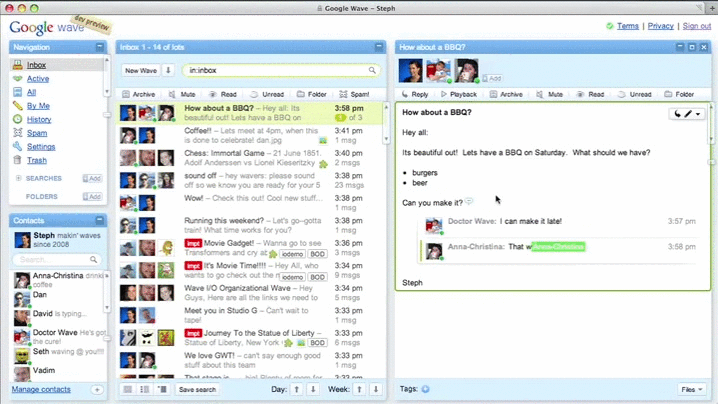Open 'Running this weekend?' wave

251,225
